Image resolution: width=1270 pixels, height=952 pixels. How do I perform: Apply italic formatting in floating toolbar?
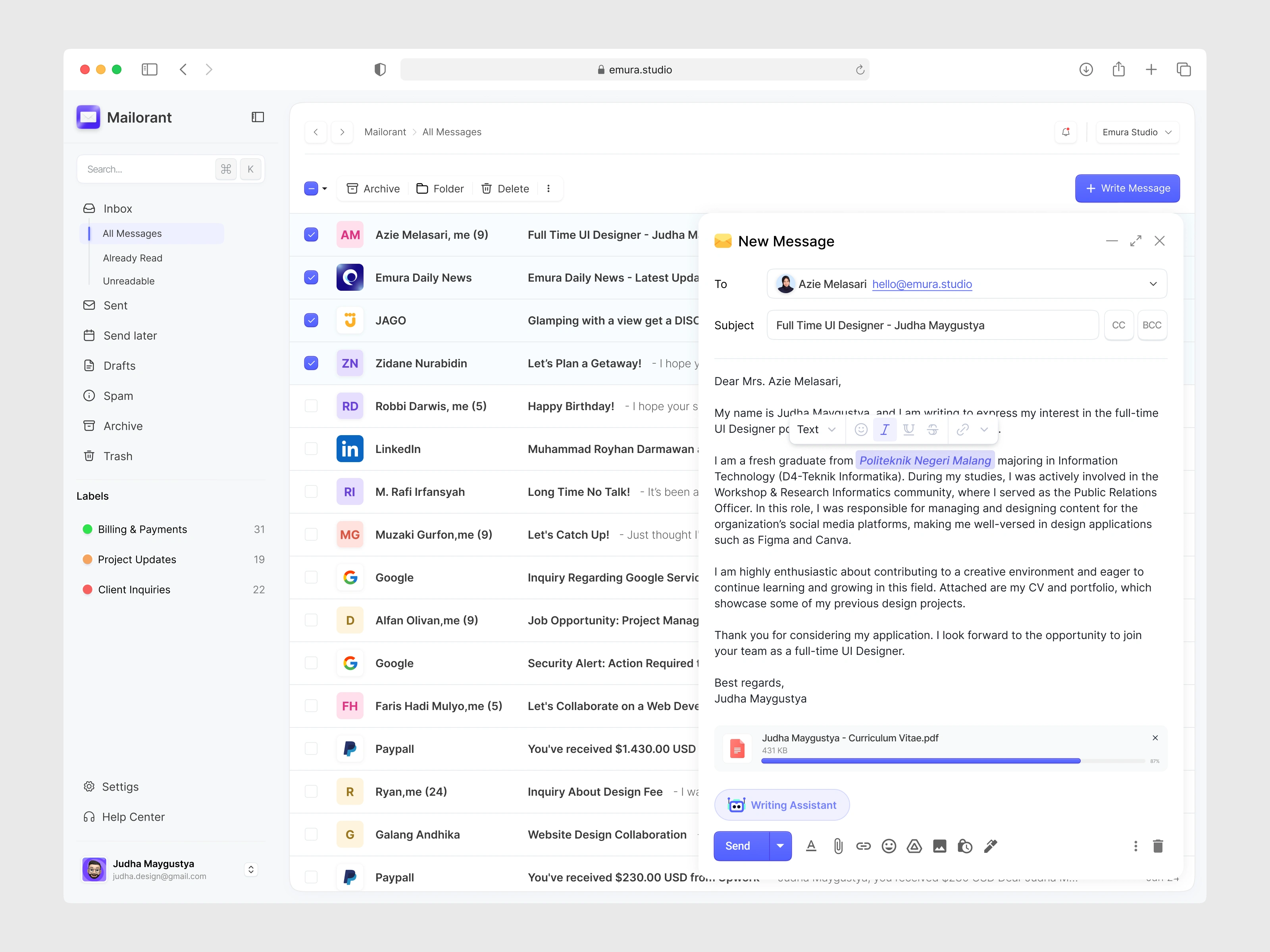885,429
